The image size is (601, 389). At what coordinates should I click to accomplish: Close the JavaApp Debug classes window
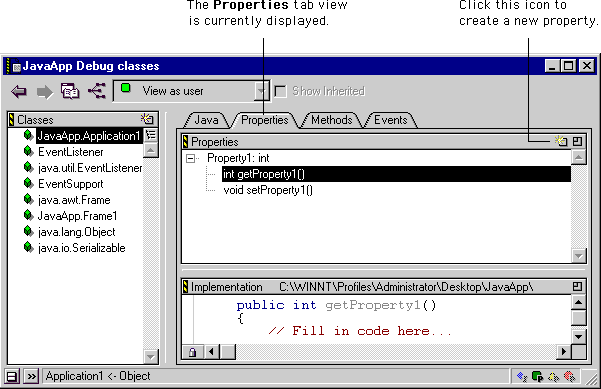586,66
